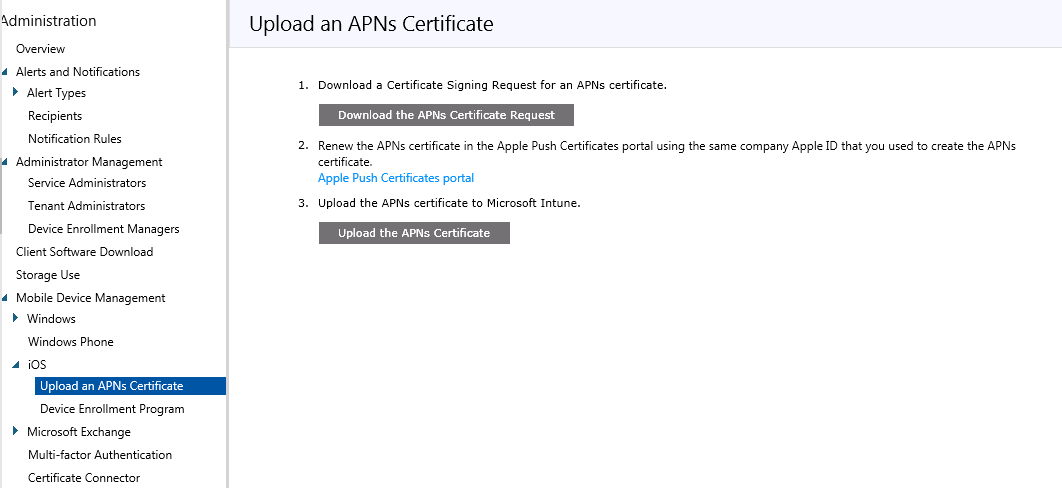
Task: Click the Upload an APNs Certificate page title
Action: tap(371, 24)
